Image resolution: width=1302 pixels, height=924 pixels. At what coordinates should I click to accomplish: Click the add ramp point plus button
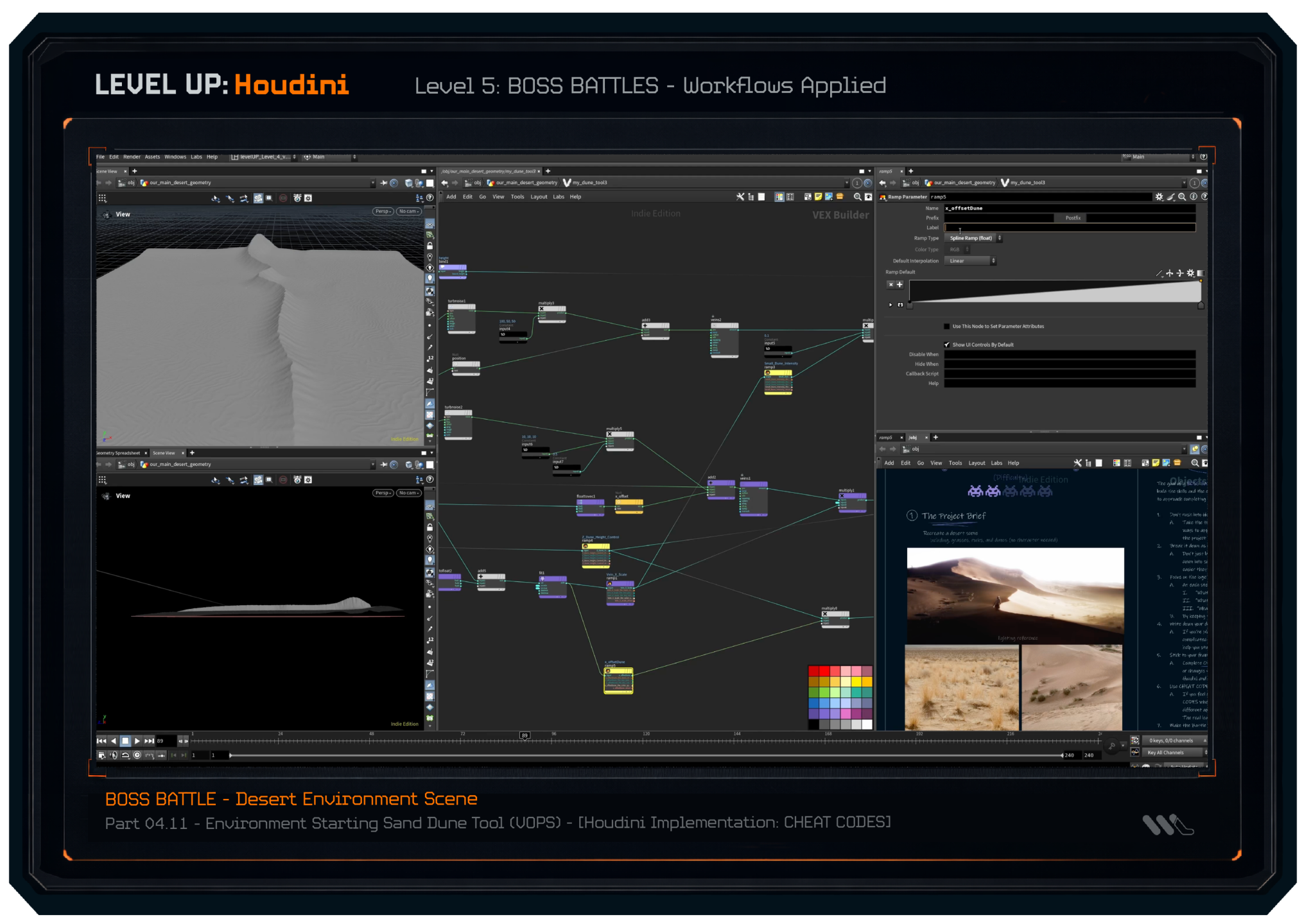(x=899, y=284)
